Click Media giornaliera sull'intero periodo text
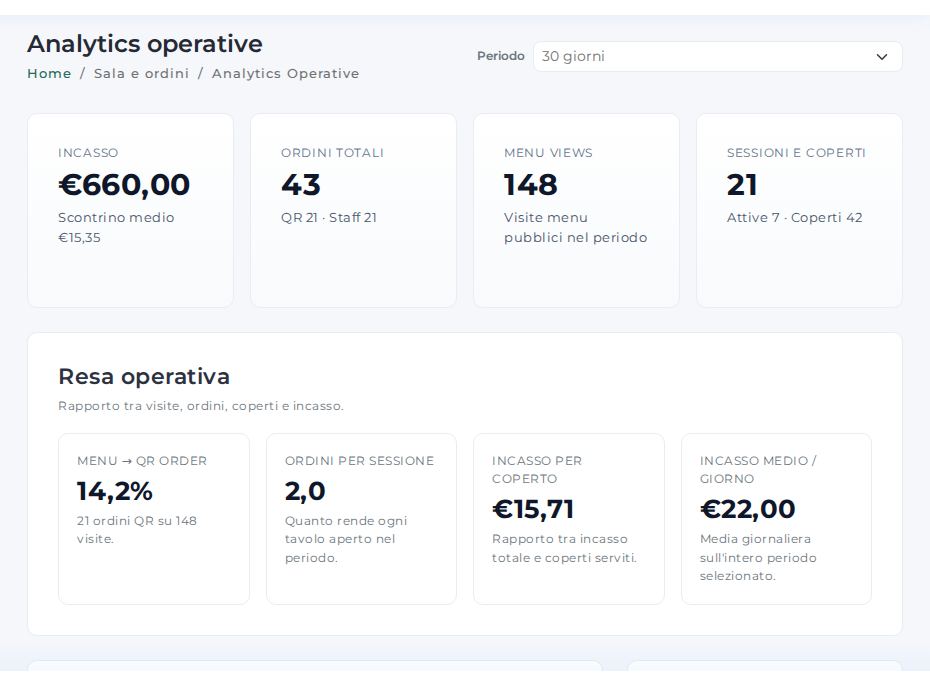The width and height of the screenshot is (930, 675). point(758,558)
